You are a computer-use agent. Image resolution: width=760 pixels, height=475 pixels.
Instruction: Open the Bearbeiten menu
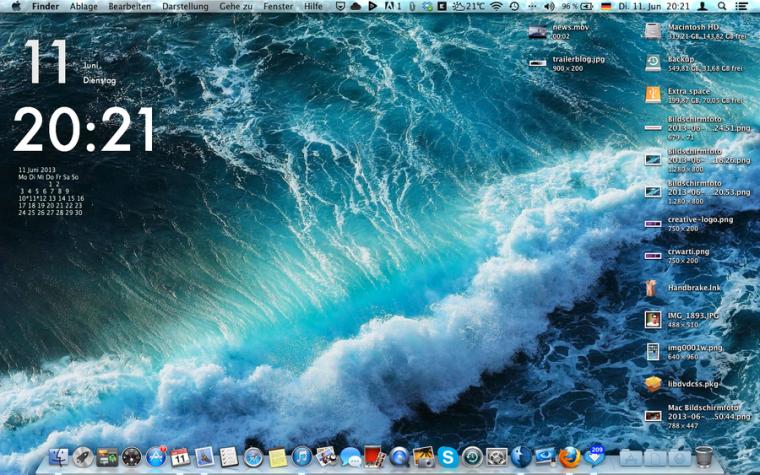(x=129, y=6)
